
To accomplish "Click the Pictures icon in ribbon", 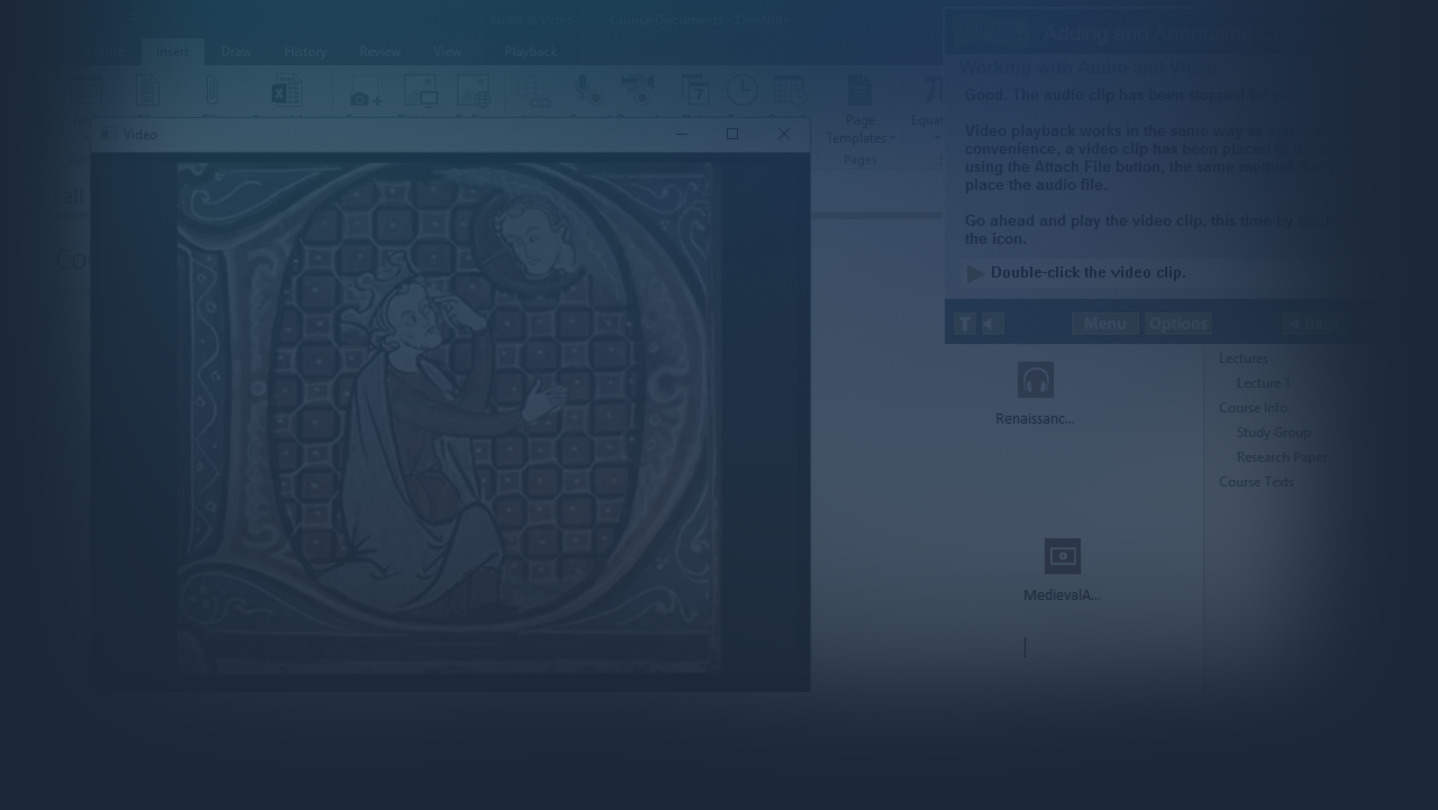I will (x=420, y=91).
